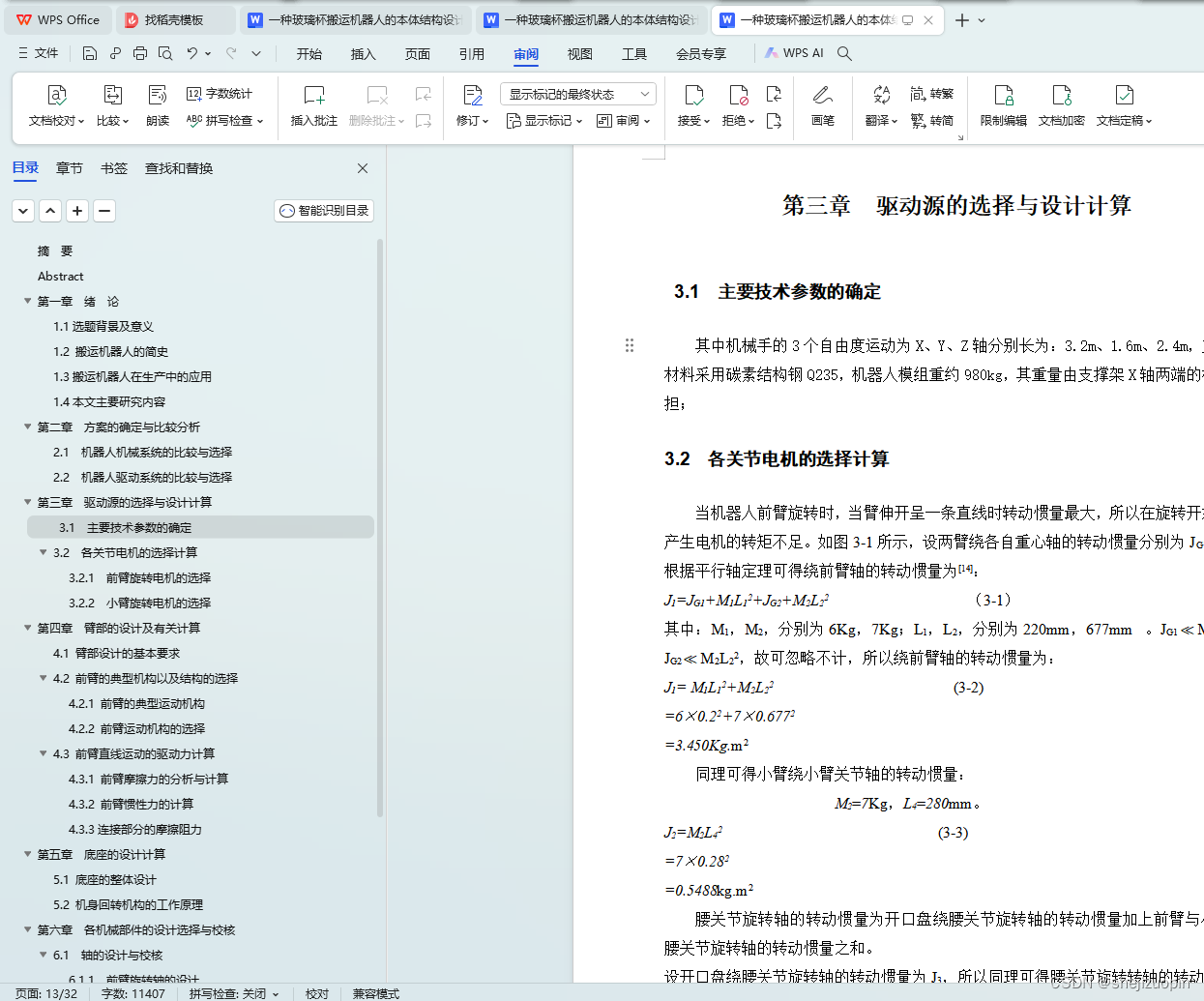This screenshot has height=1001, width=1204.
Task: Click 文档加密 document encryption
Action: point(1062,105)
